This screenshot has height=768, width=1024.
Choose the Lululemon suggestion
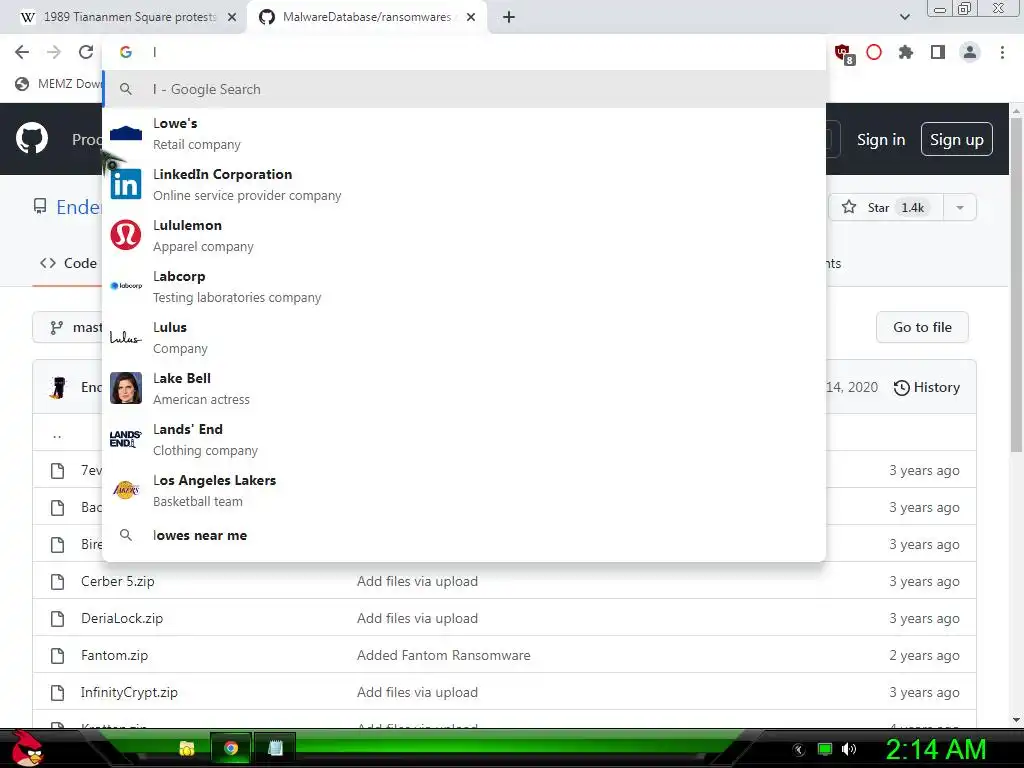tap(464, 235)
